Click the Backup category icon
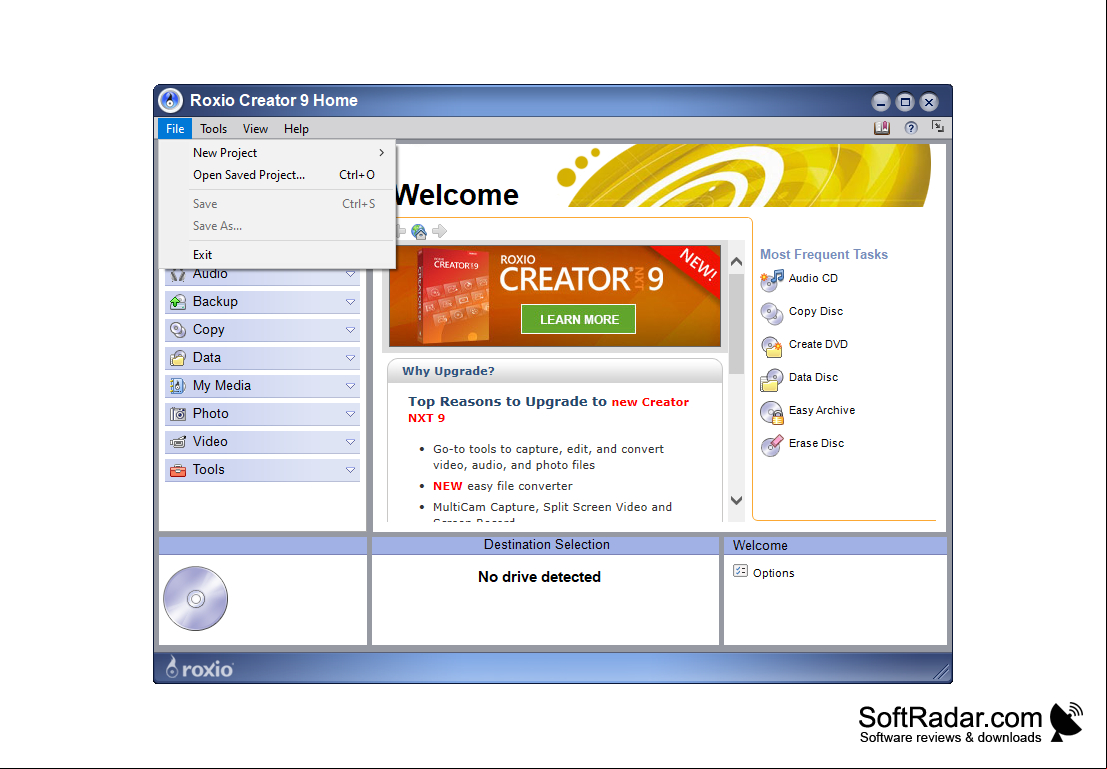 coord(178,302)
